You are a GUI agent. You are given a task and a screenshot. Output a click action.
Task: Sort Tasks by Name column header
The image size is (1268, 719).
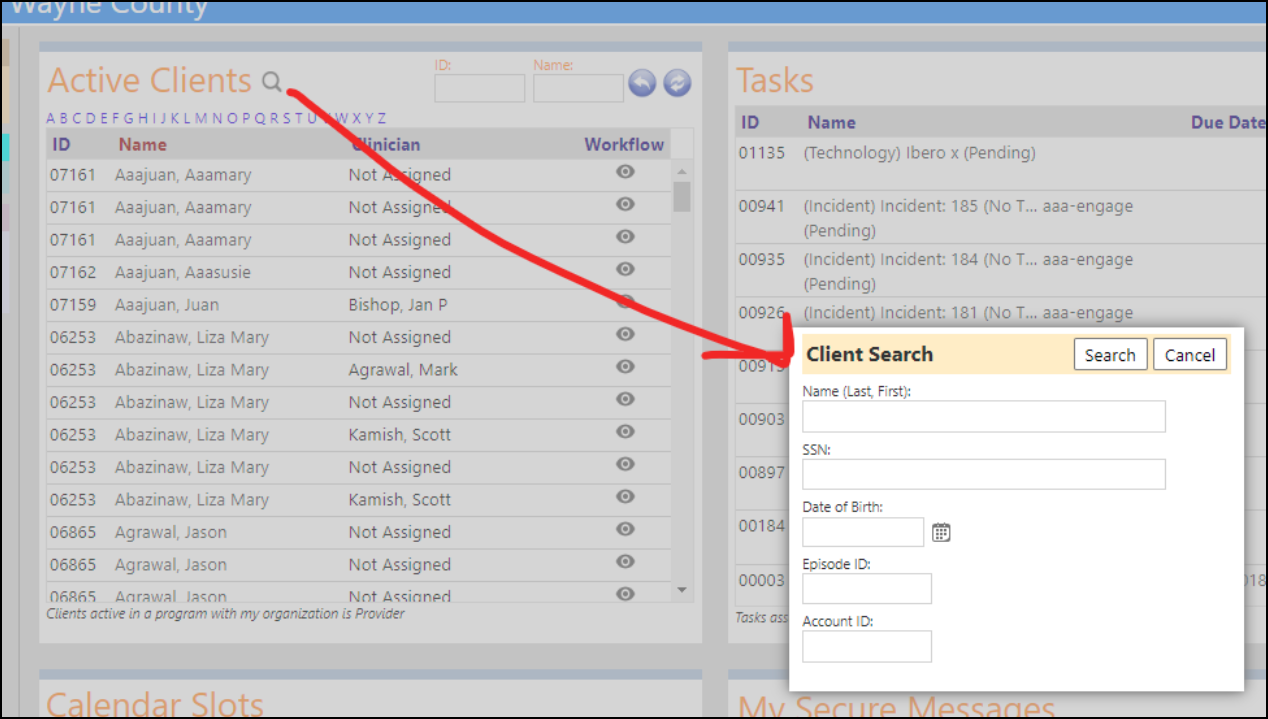[x=831, y=122]
